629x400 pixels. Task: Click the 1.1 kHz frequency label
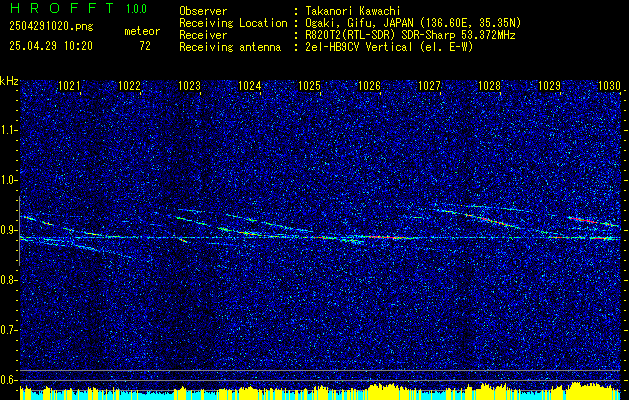click(x=8, y=130)
